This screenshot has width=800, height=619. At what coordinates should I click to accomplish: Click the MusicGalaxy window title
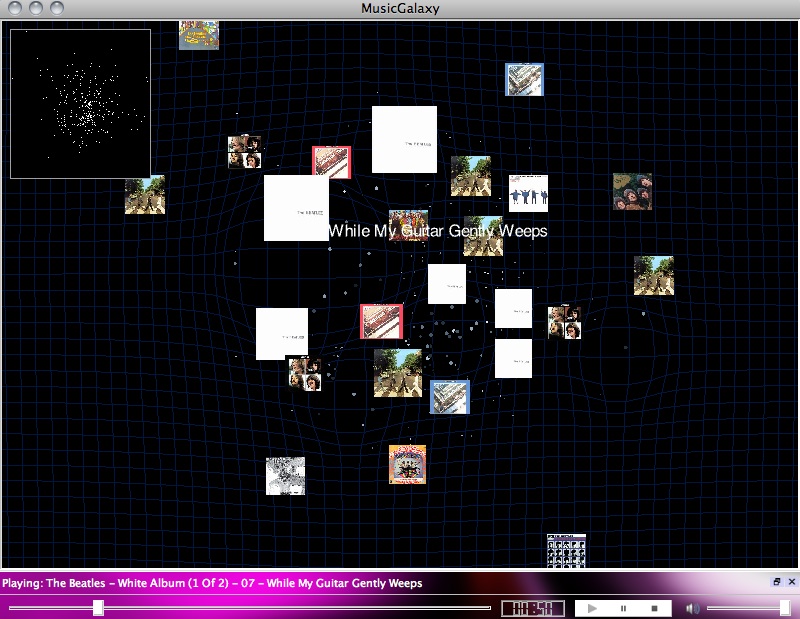click(x=400, y=8)
